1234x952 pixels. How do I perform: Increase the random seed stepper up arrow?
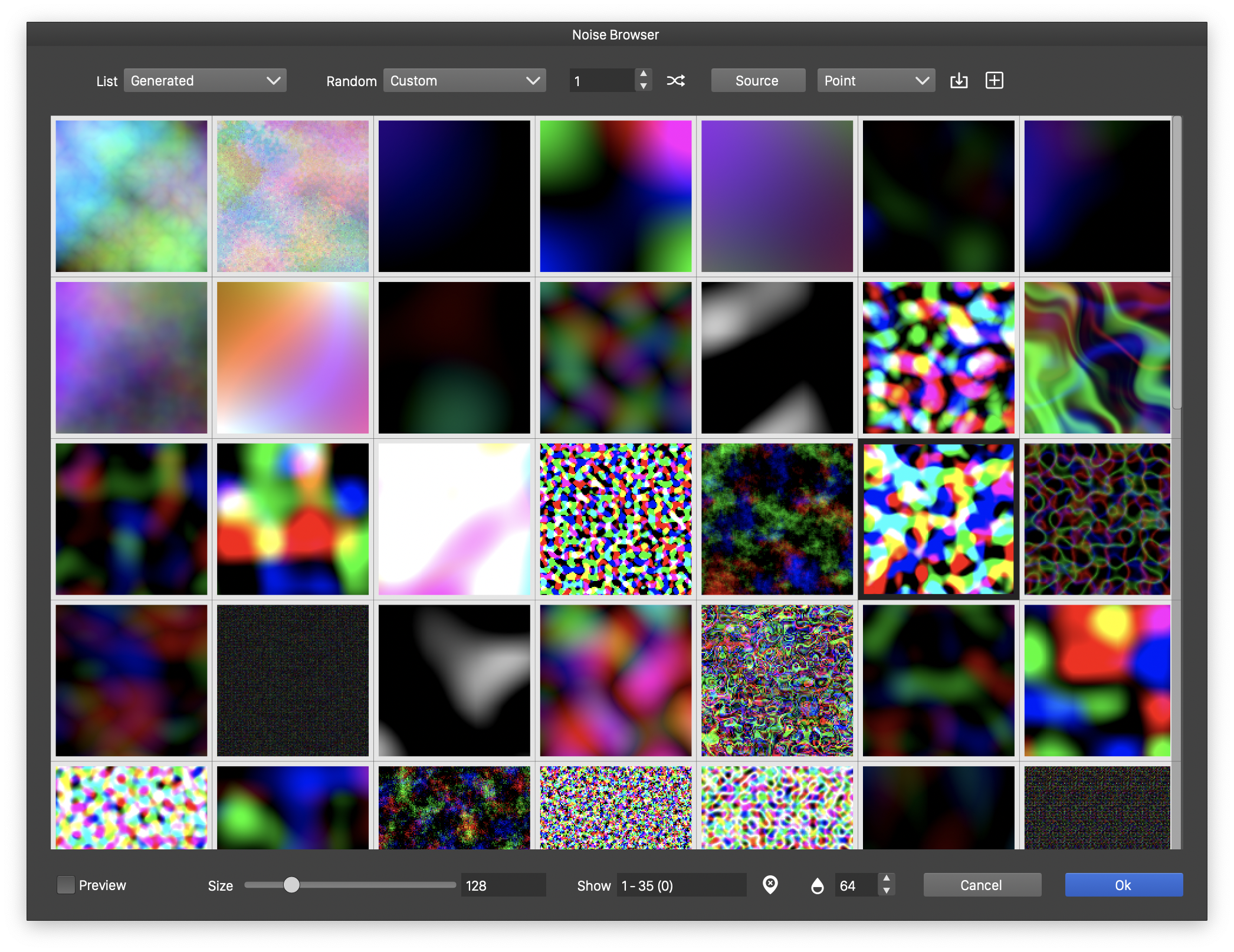644,74
